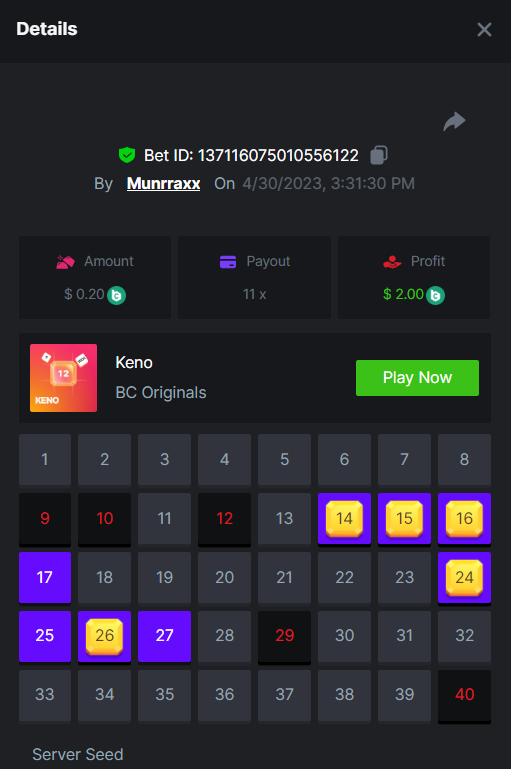Close the Details dialog

484,29
